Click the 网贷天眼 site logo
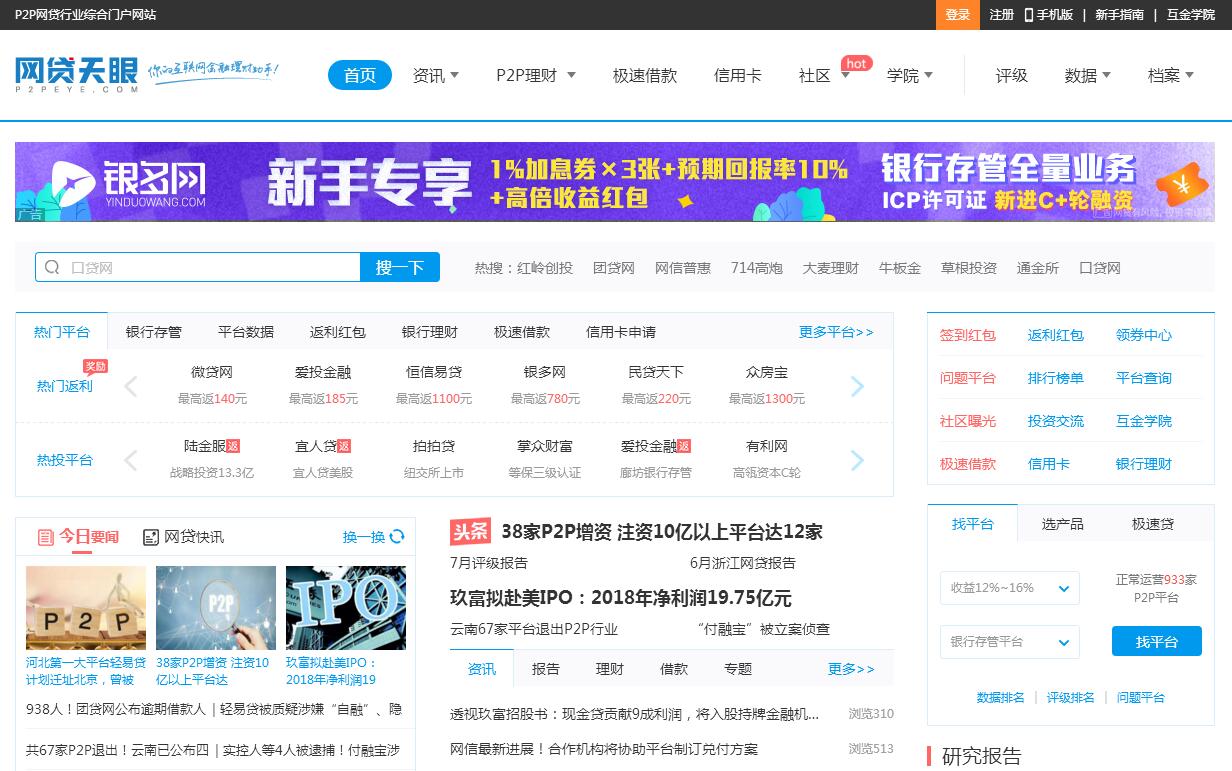1232x771 pixels. (77, 74)
